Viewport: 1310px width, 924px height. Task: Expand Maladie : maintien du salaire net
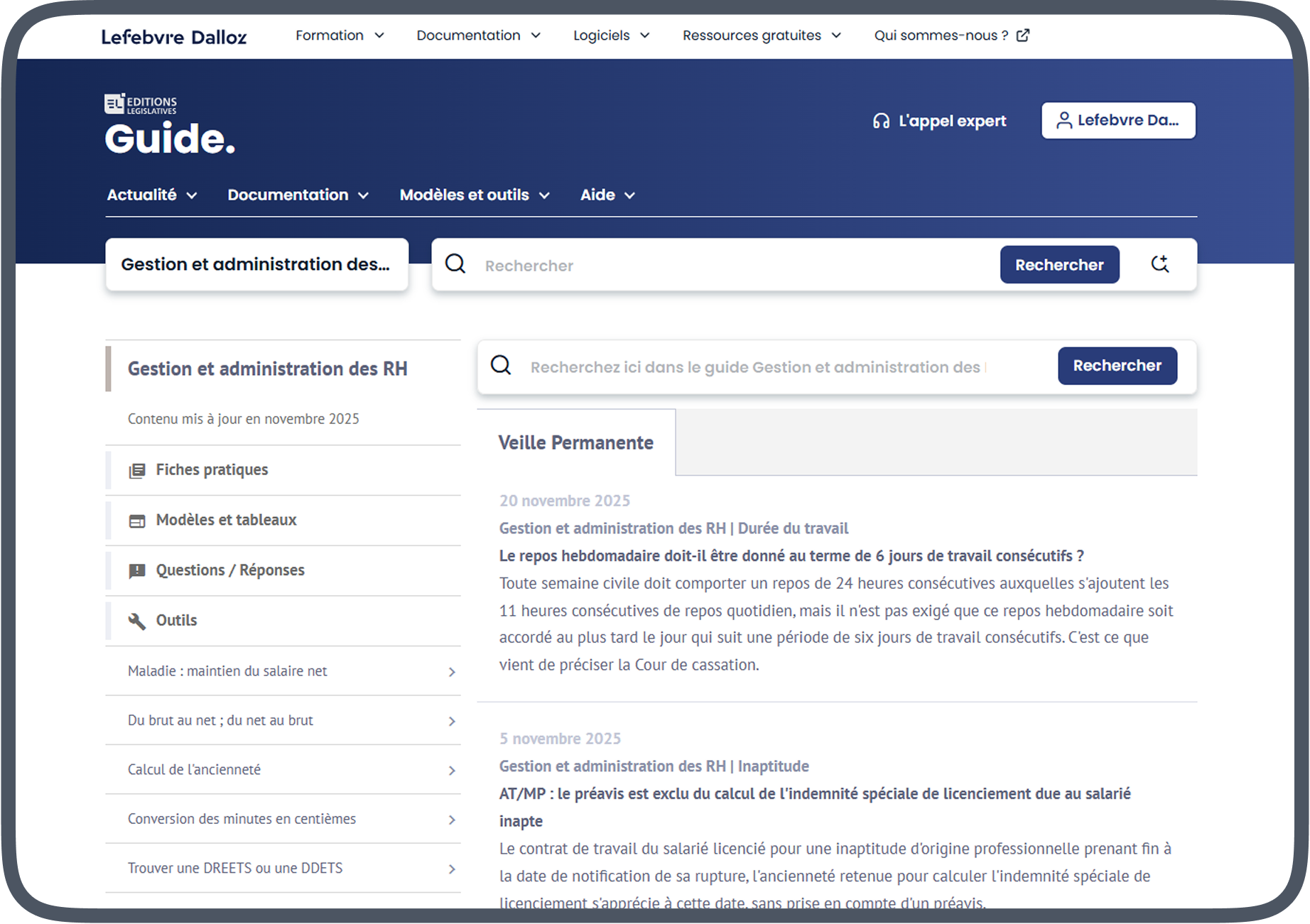coord(452,671)
